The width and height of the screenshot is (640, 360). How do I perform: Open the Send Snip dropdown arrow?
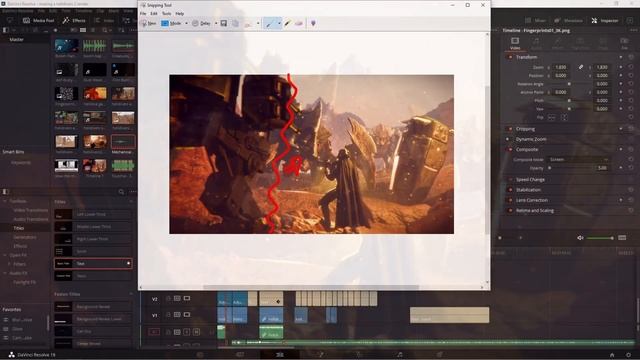coord(258,24)
